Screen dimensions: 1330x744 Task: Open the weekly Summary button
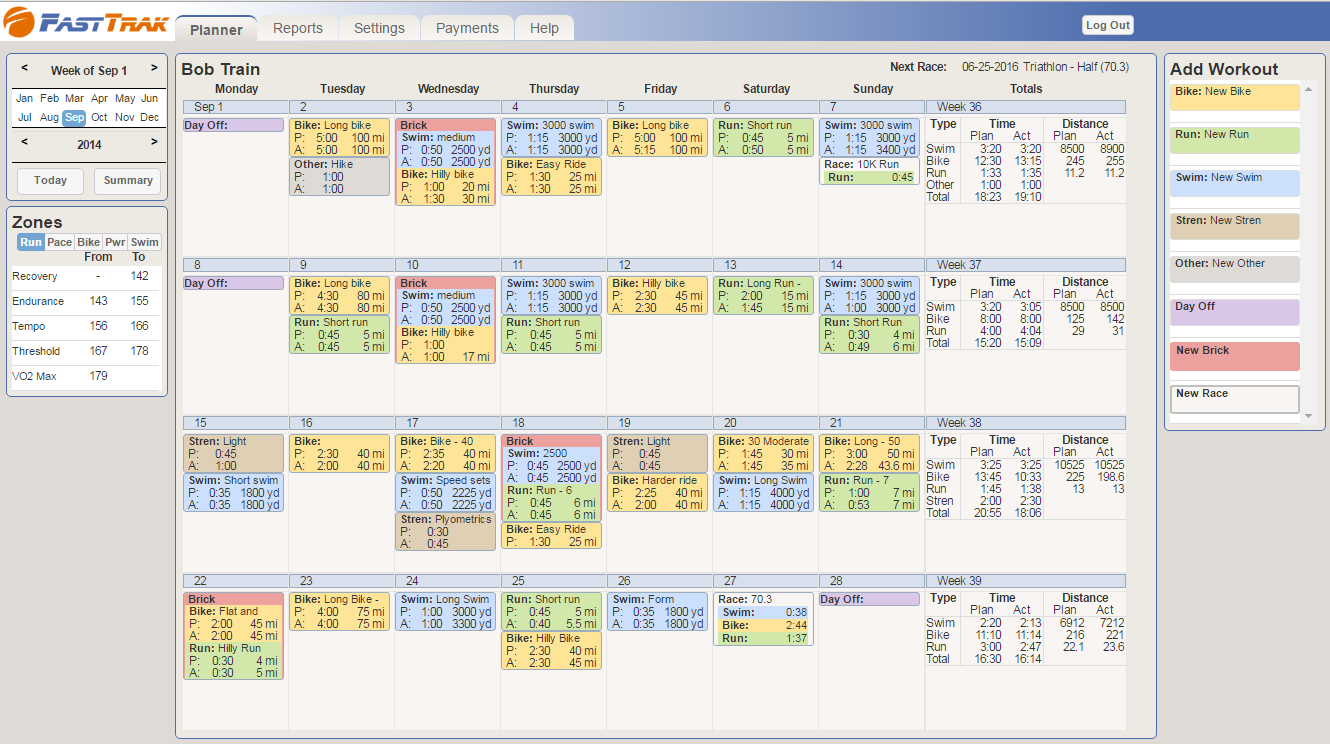click(x=127, y=181)
